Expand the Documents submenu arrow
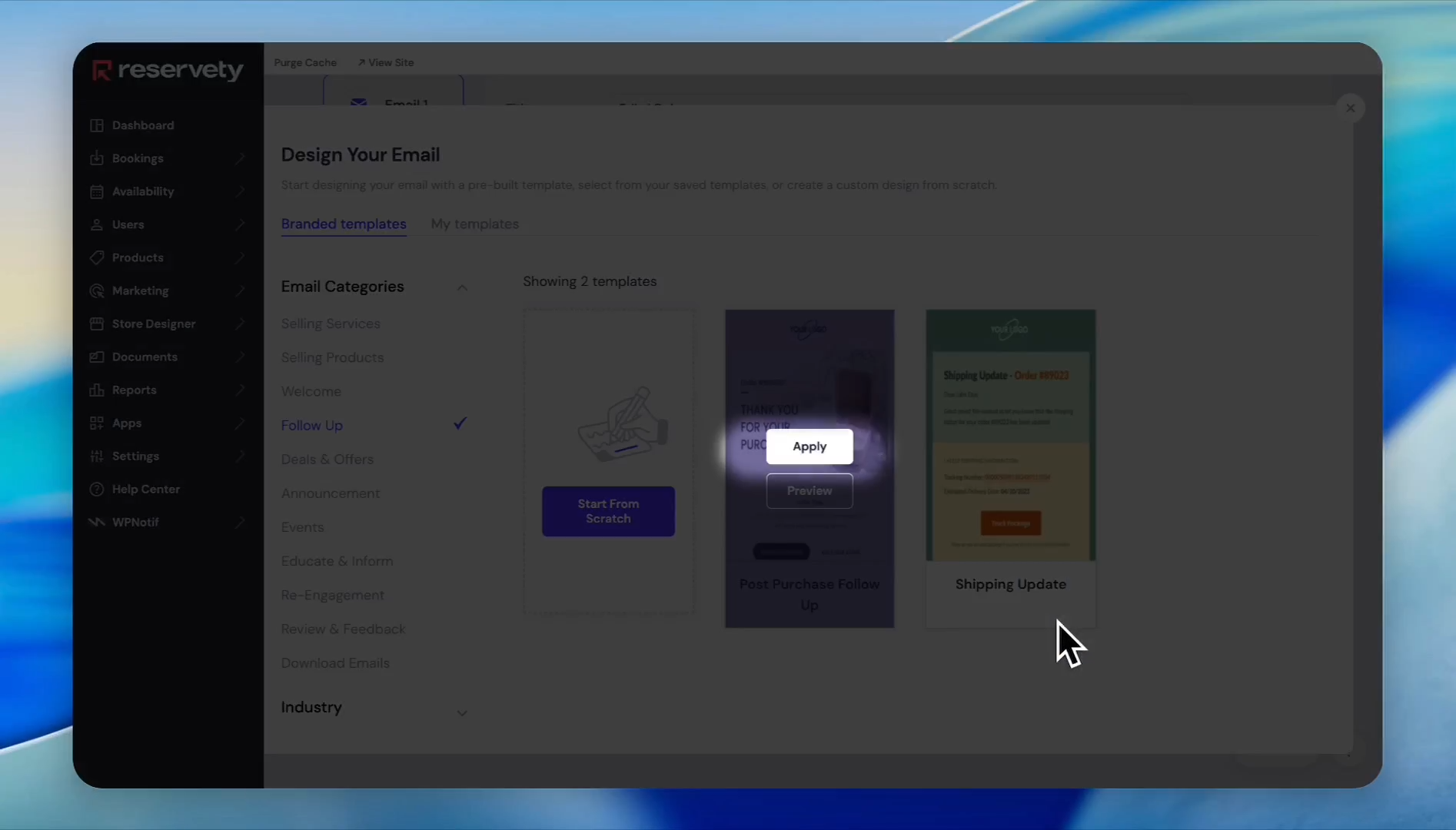1456x830 pixels. tap(240, 357)
